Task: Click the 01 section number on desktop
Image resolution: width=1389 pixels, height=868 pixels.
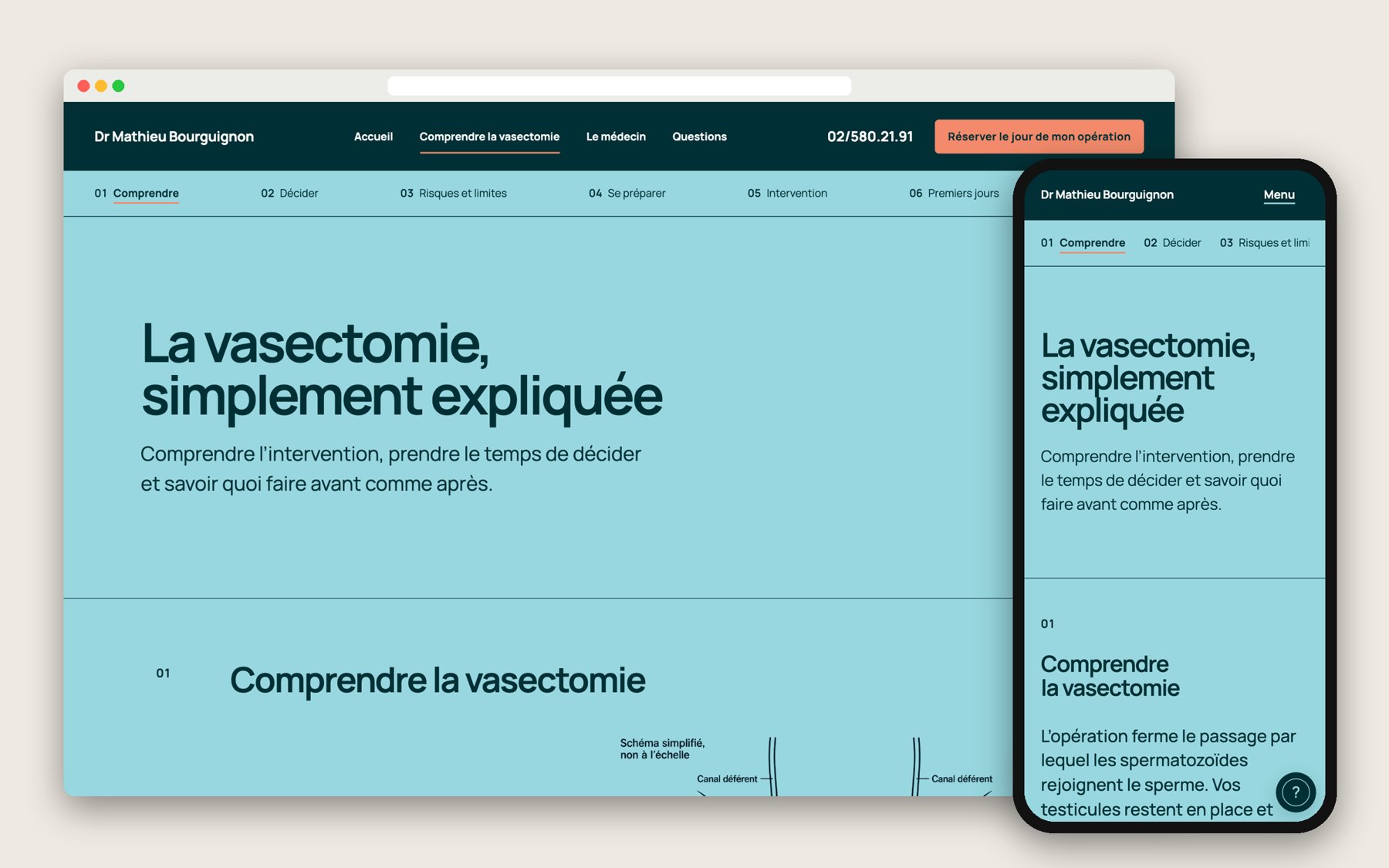Action: pos(163,673)
